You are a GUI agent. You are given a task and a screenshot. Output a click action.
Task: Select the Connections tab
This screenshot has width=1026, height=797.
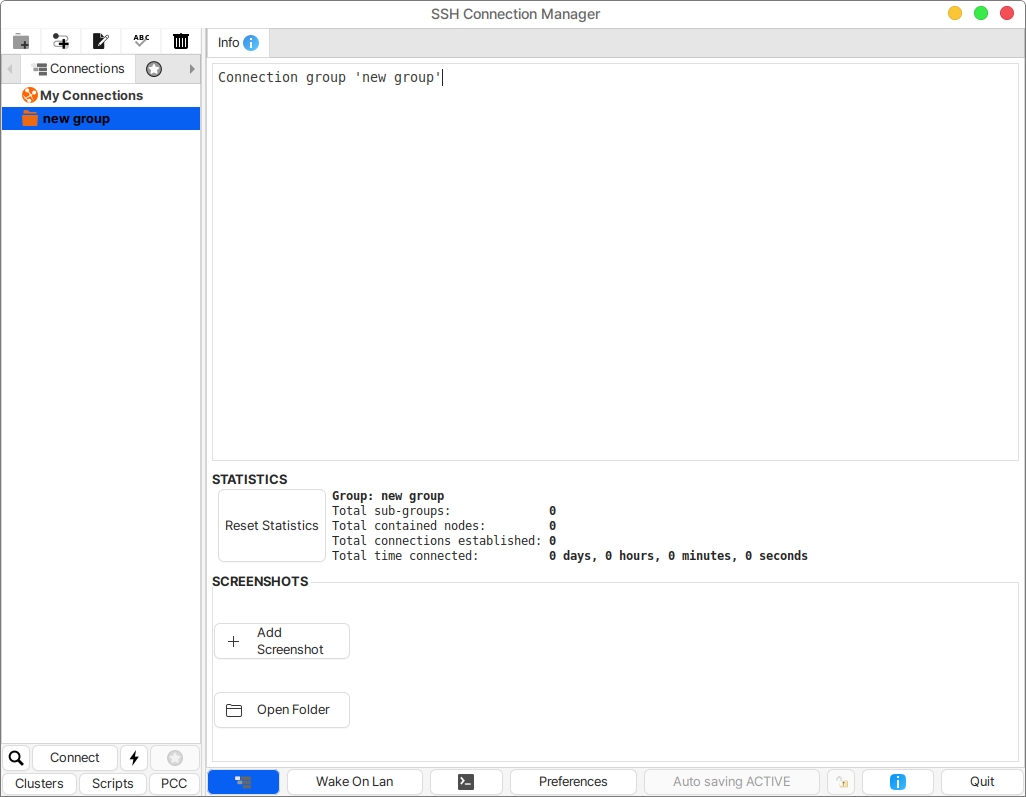coord(78,69)
